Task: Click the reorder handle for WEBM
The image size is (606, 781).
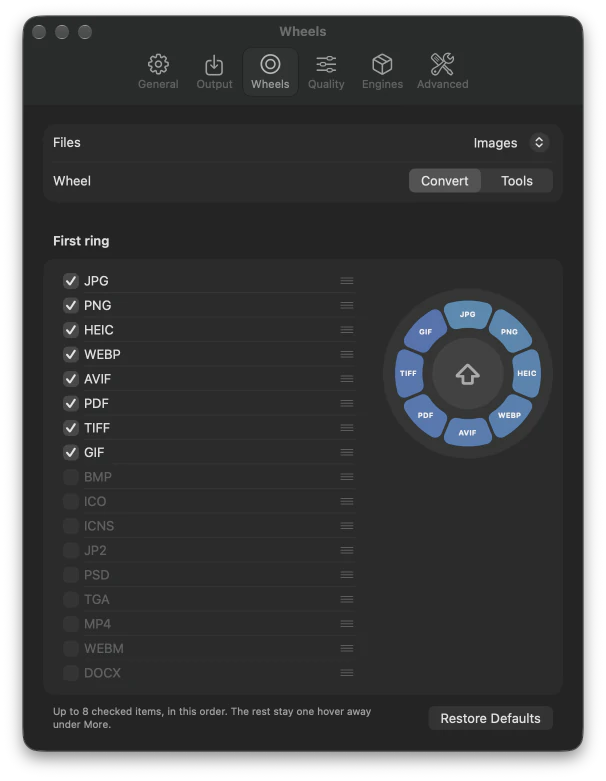Action: [347, 648]
